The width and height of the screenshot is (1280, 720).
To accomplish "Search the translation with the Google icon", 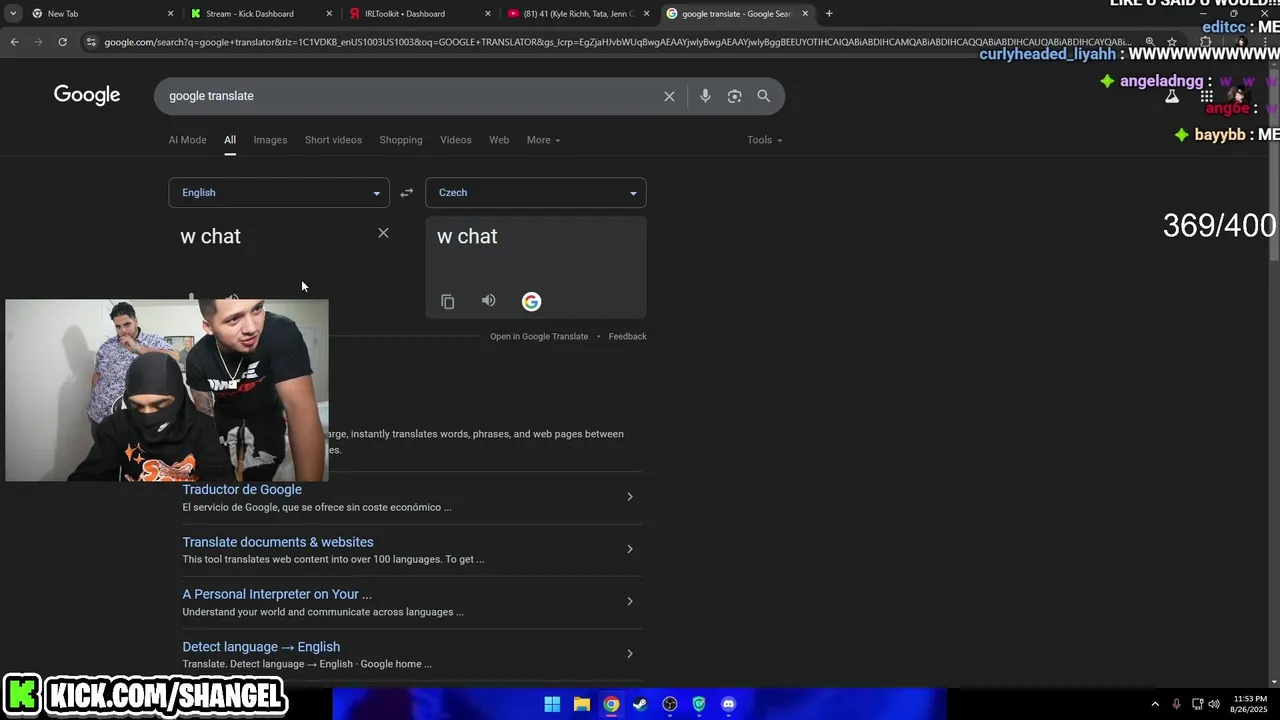I will pos(531,302).
